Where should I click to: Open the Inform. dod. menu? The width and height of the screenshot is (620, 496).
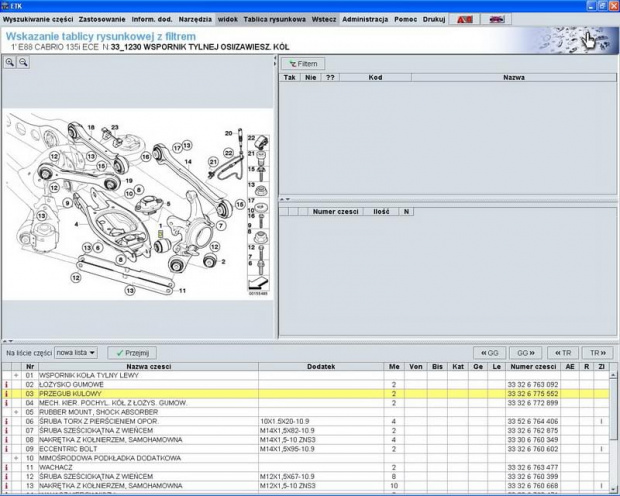[152, 19]
